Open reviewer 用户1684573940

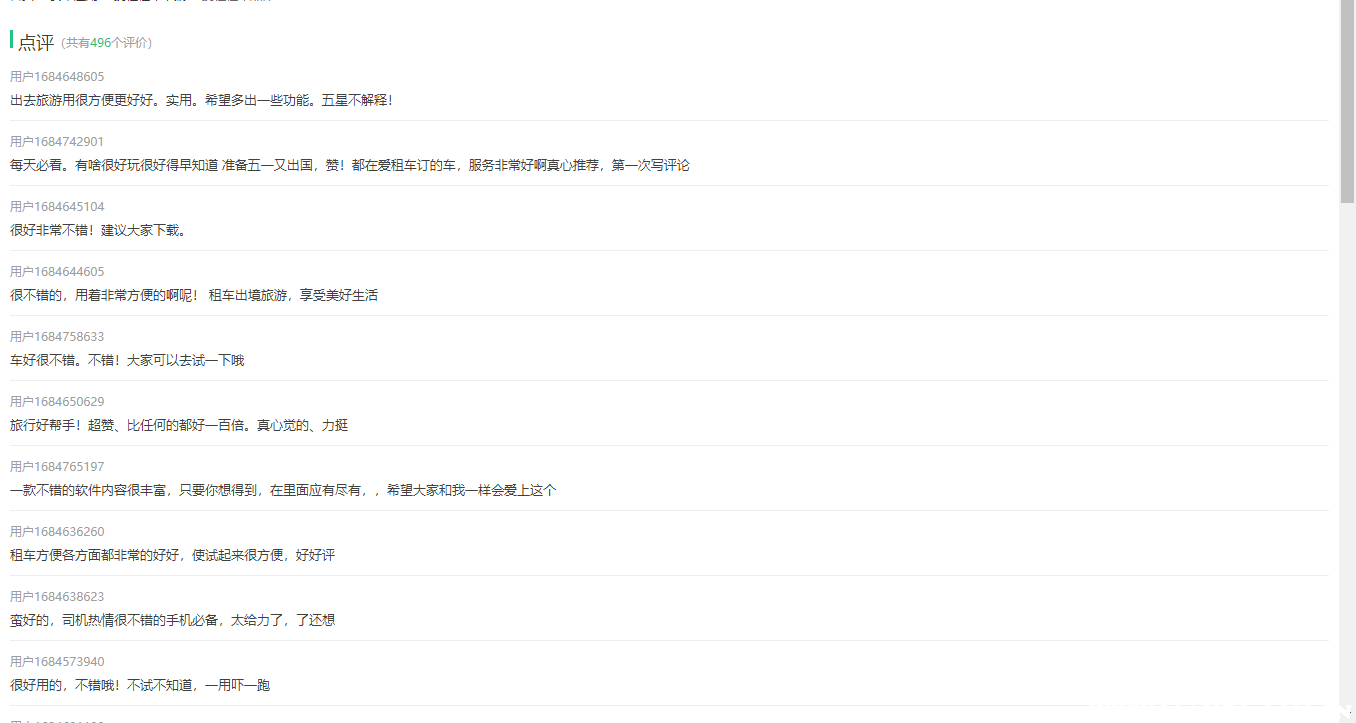pos(57,662)
